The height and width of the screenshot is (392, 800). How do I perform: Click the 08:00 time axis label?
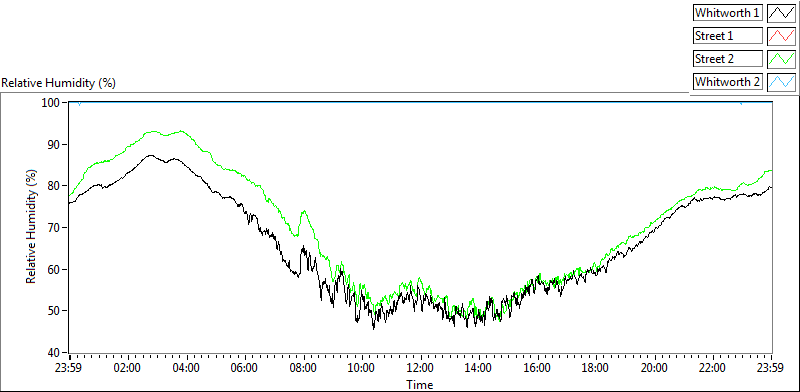point(304,368)
